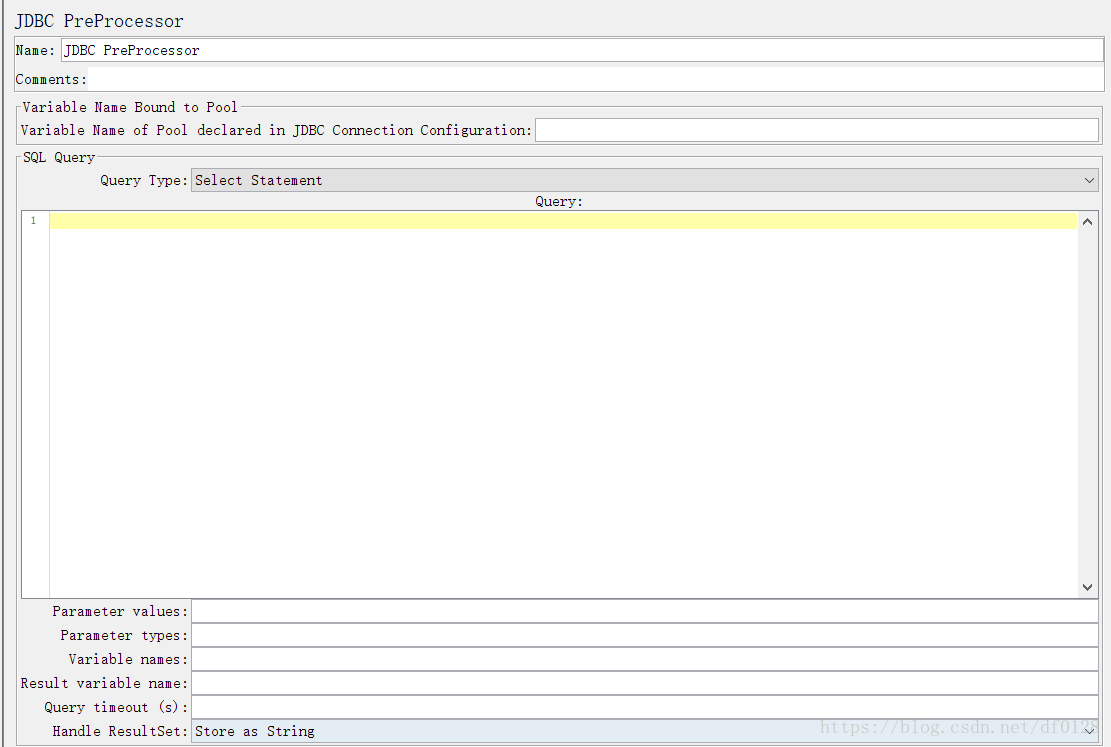Click the Result variable name field

click(644, 683)
